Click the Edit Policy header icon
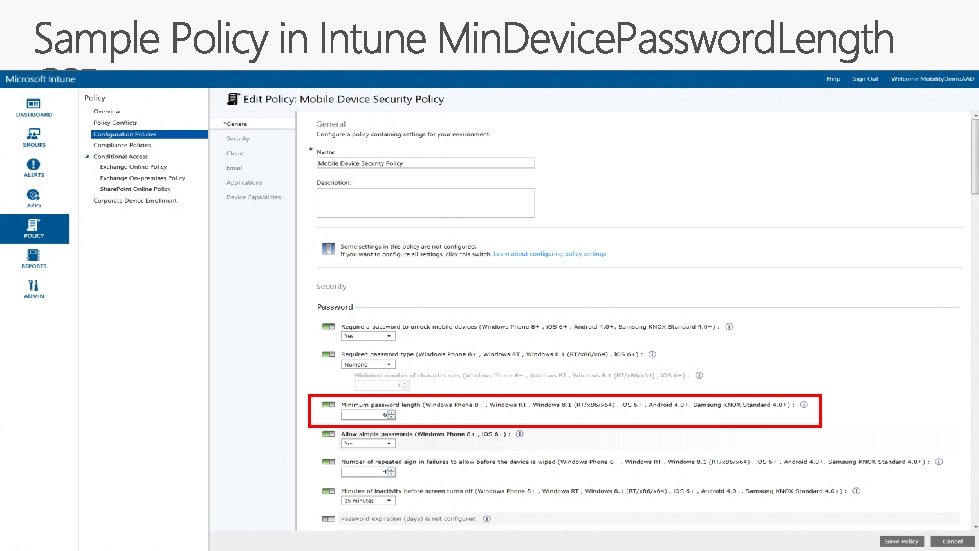The width and height of the screenshot is (979, 551). coord(233,99)
